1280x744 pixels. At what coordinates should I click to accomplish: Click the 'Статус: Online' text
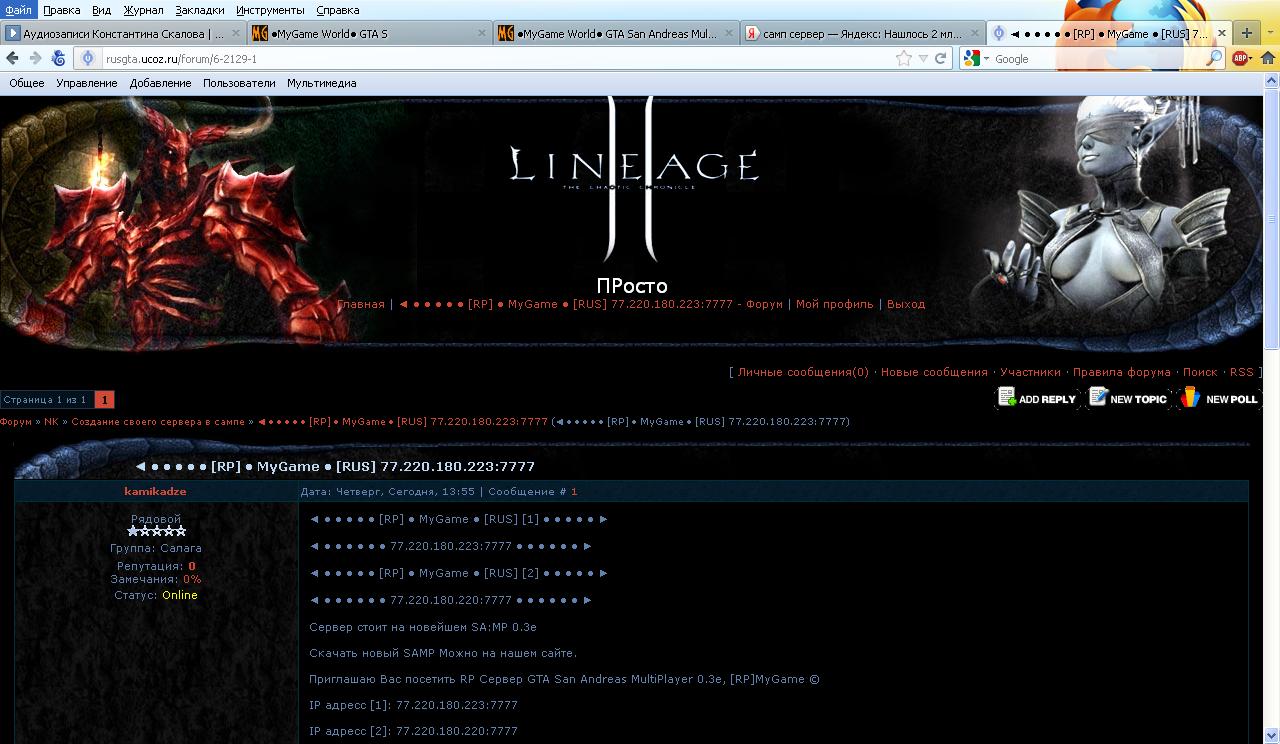156,595
